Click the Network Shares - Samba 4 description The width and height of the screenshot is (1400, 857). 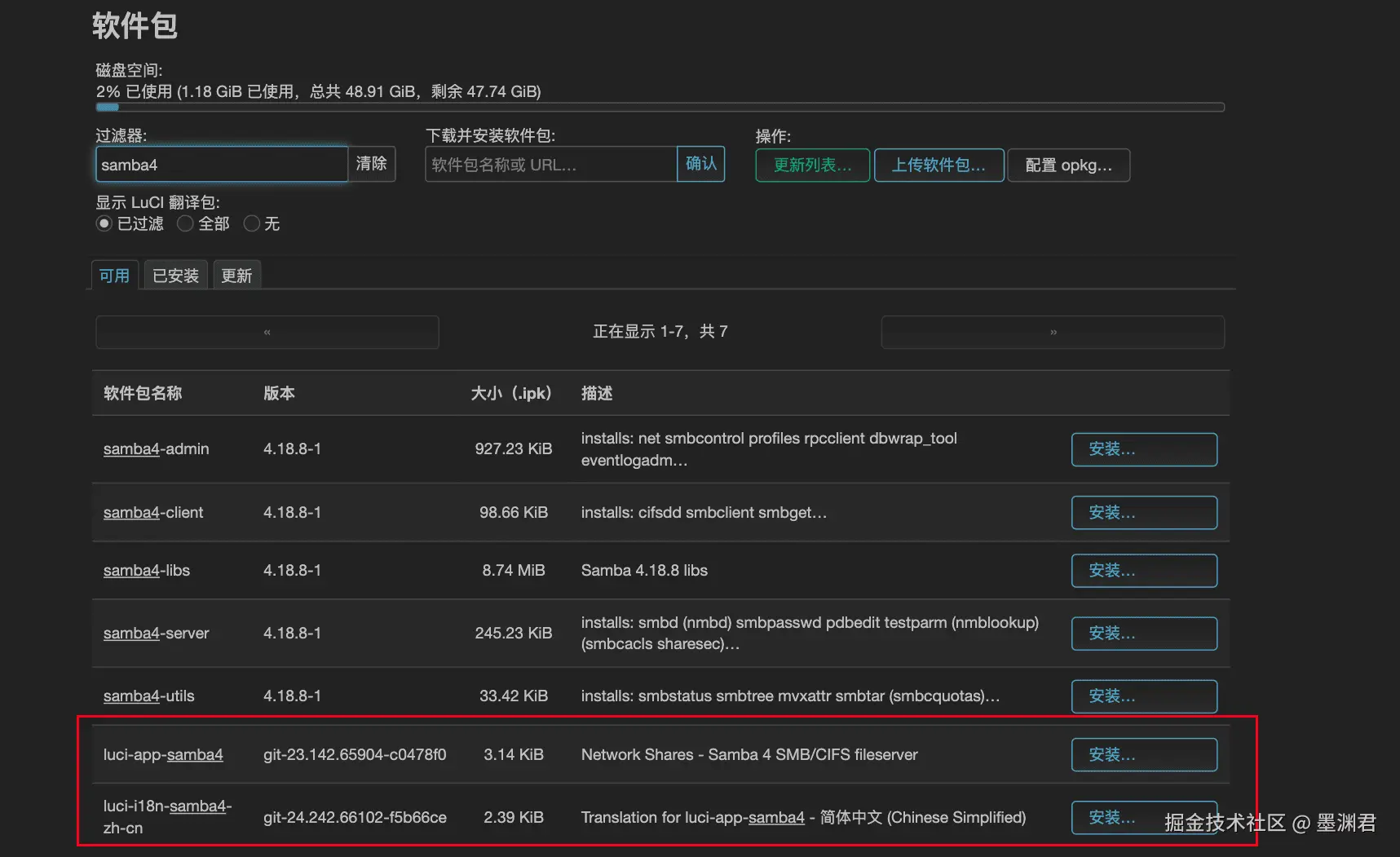[x=749, y=754]
